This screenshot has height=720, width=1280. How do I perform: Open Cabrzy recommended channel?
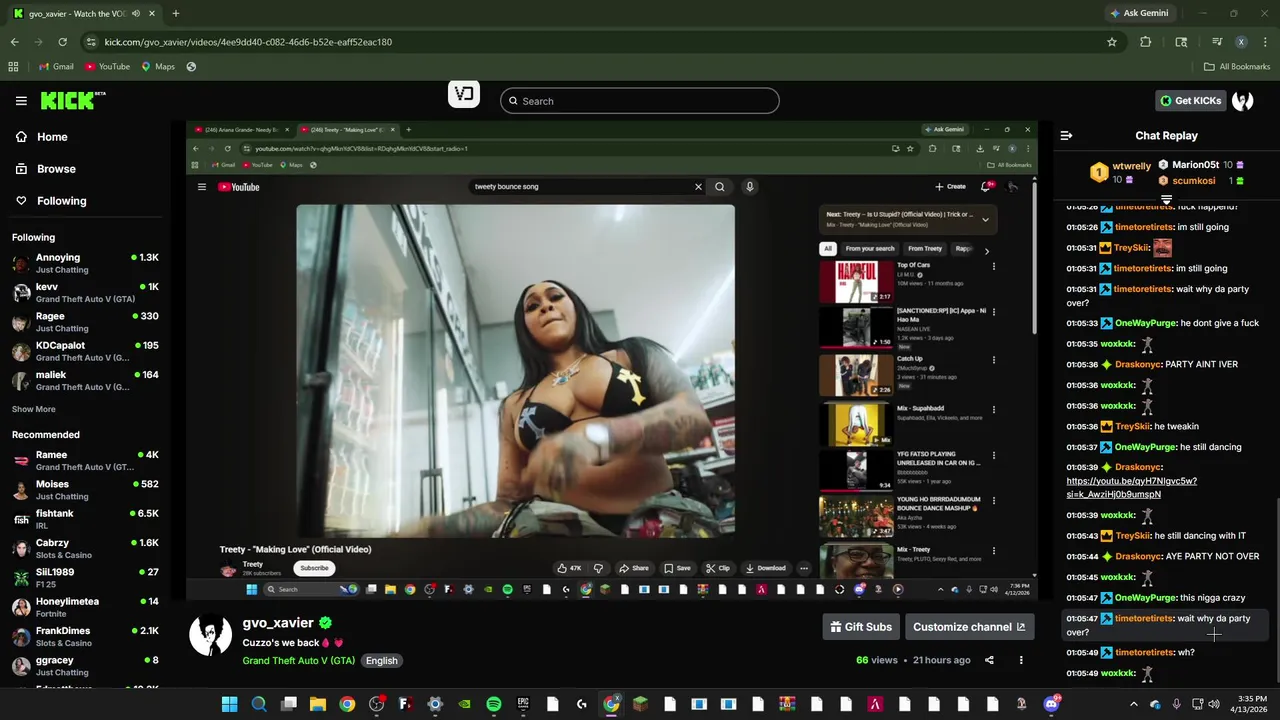tap(85, 549)
